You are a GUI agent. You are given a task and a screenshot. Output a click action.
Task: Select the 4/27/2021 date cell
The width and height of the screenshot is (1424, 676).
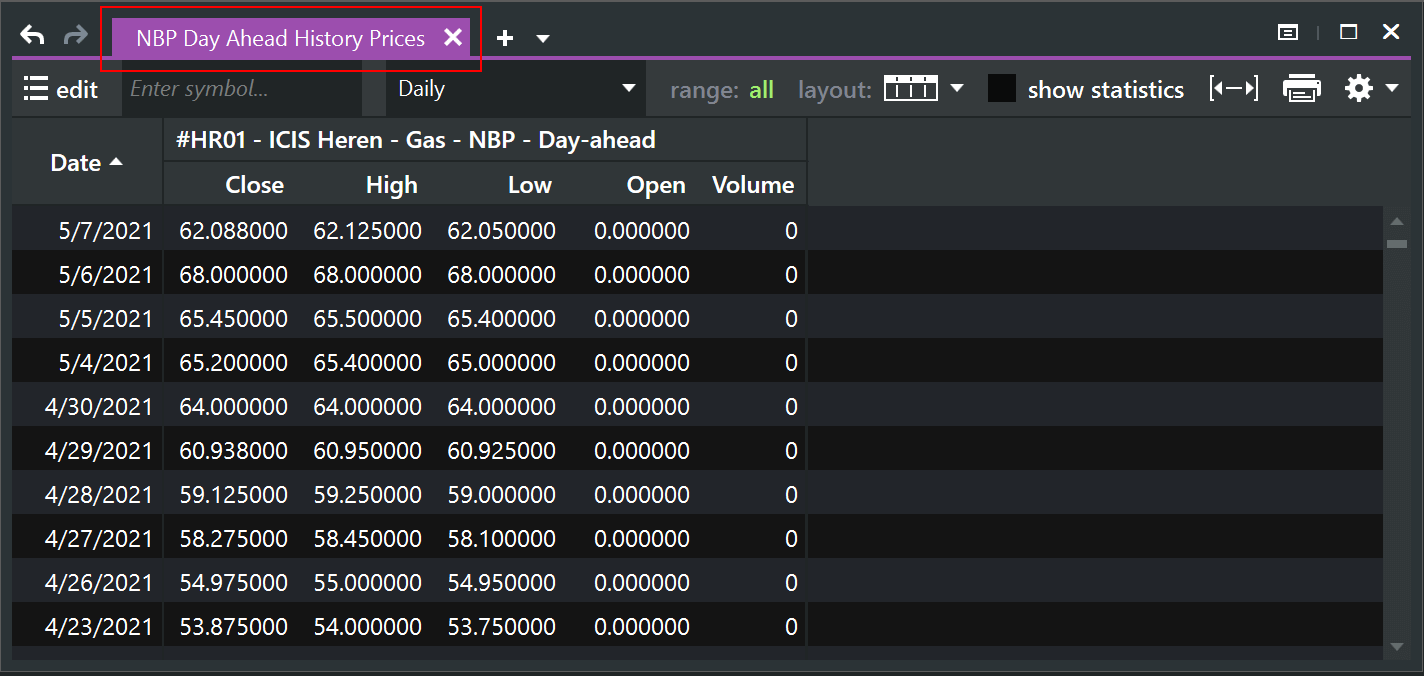click(87, 539)
